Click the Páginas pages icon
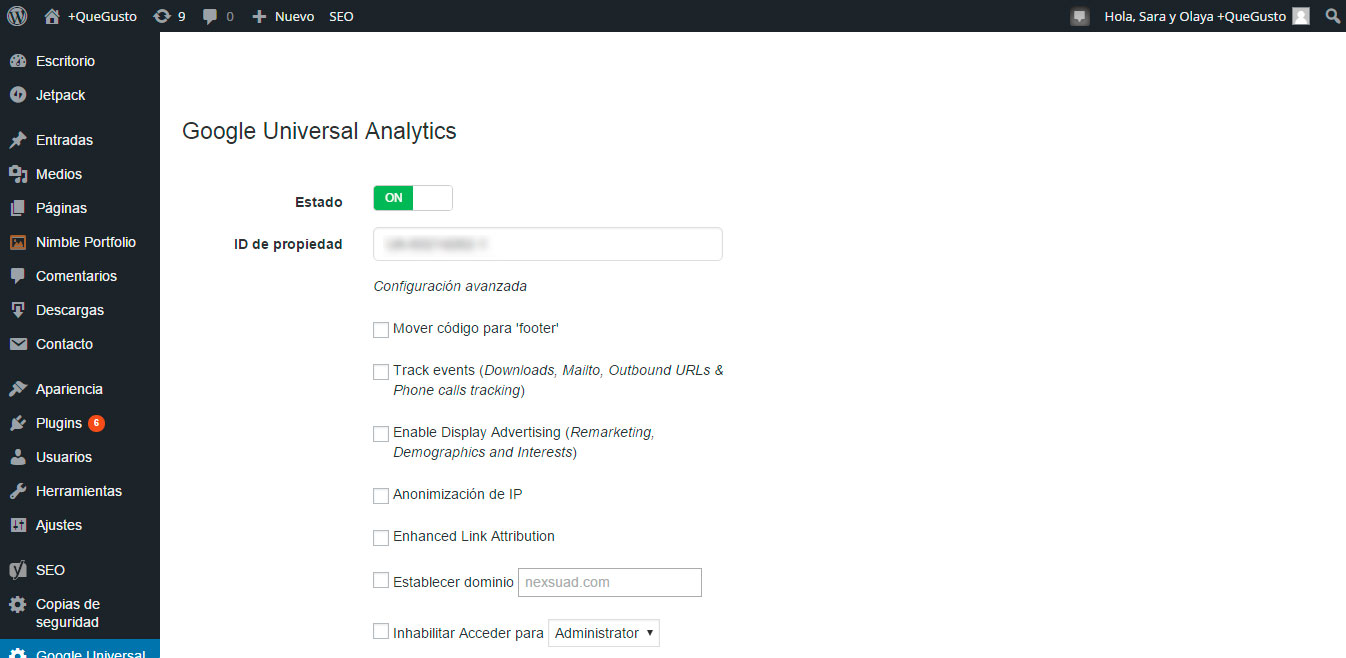 coord(18,208)
